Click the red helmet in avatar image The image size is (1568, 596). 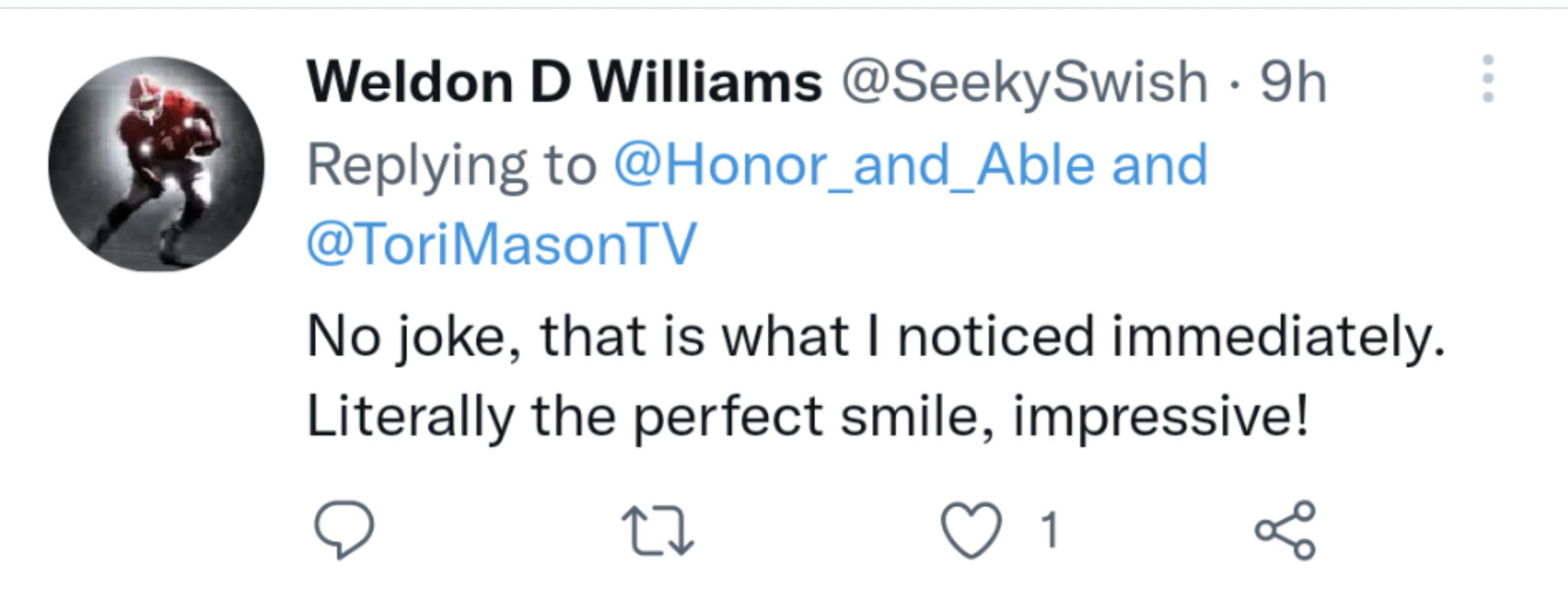click(143, 92)
